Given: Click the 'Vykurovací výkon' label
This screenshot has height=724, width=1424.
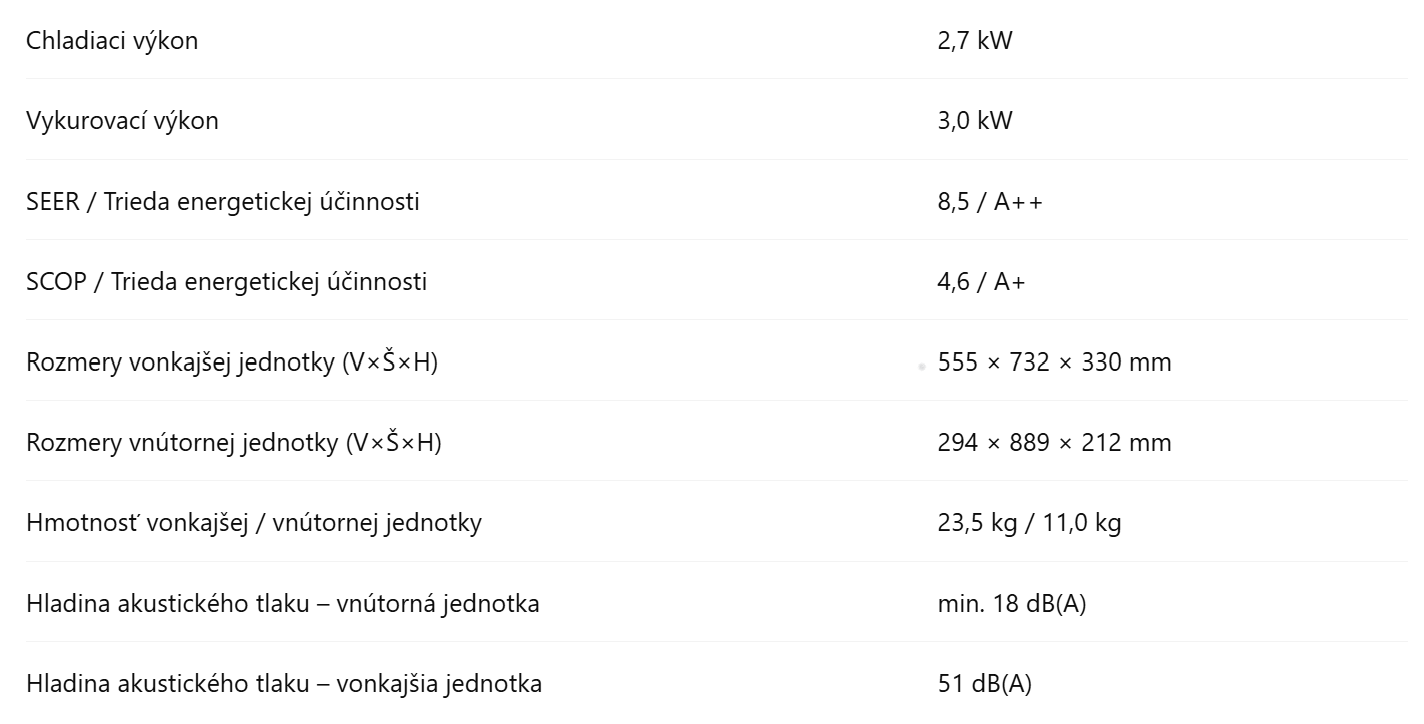Looking at the screenshot, I should pos(122,121).
